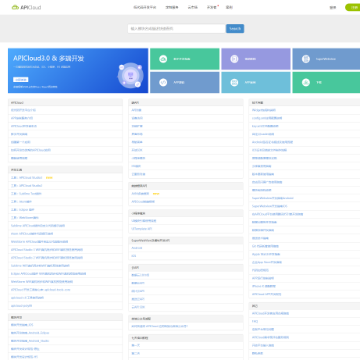Click the green download tile icon
This screenshot has height=360, width=360.
306,82
